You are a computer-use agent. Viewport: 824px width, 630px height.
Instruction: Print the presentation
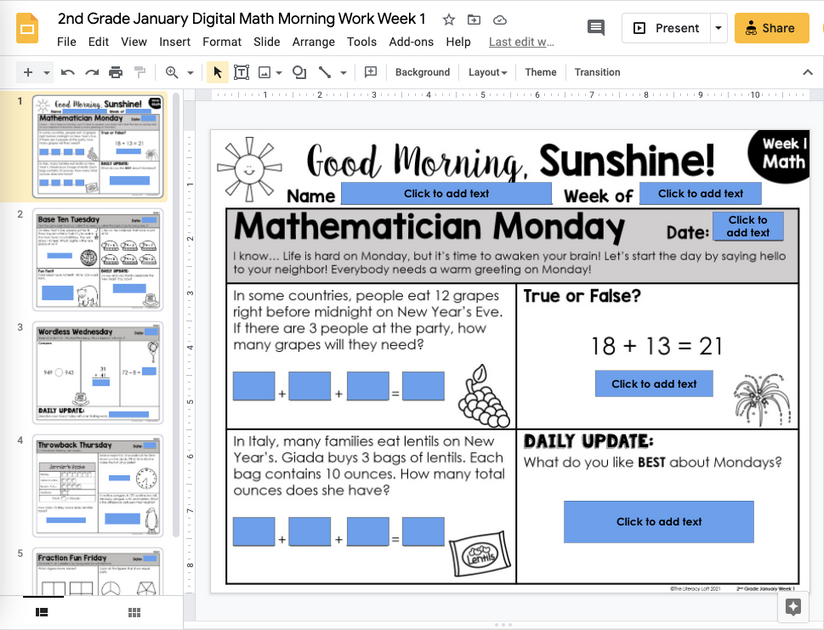point(115,72)
